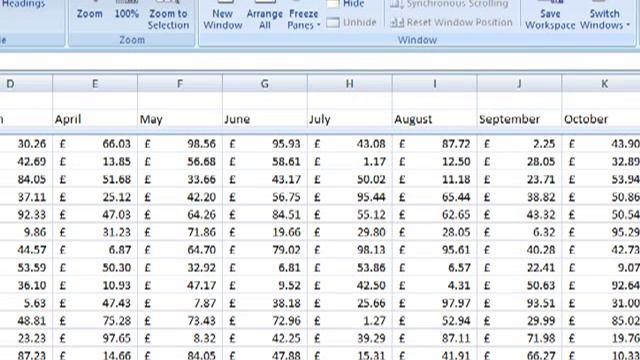
Task: Click the Unhide window button
Action: coord(351,22)
